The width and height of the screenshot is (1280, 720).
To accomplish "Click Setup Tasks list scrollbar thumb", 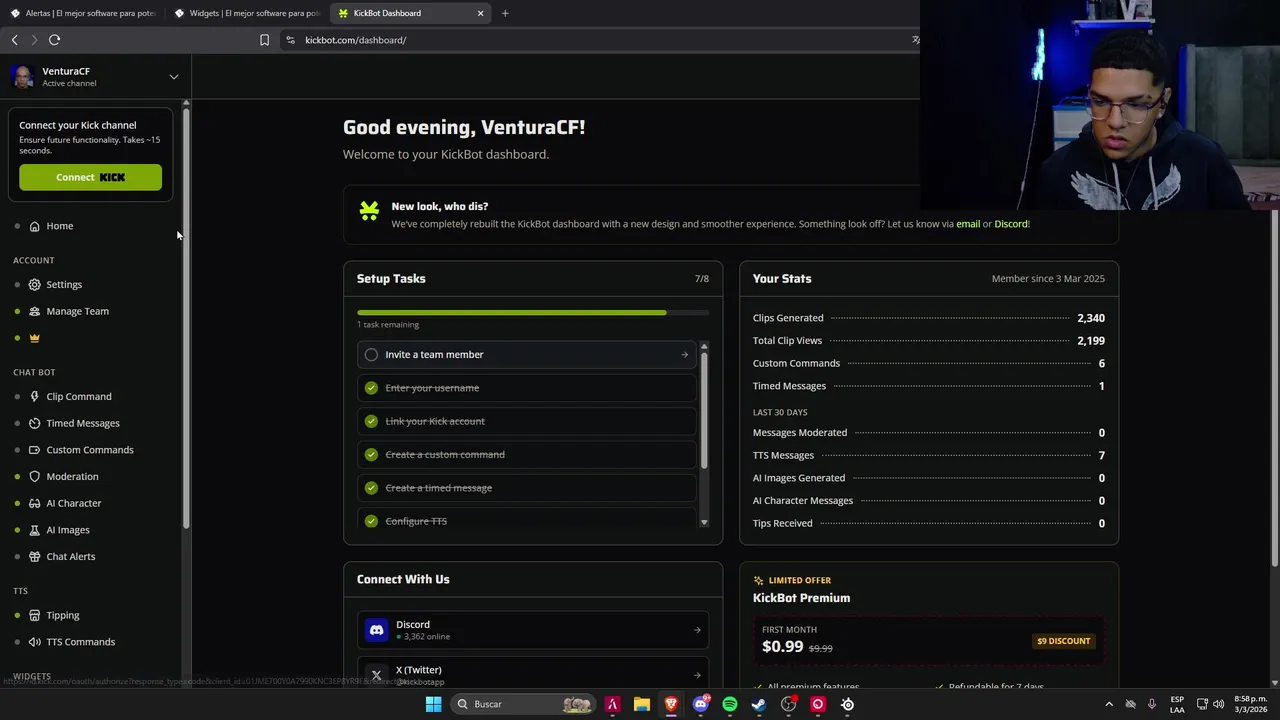I will [x=704, y=410].
